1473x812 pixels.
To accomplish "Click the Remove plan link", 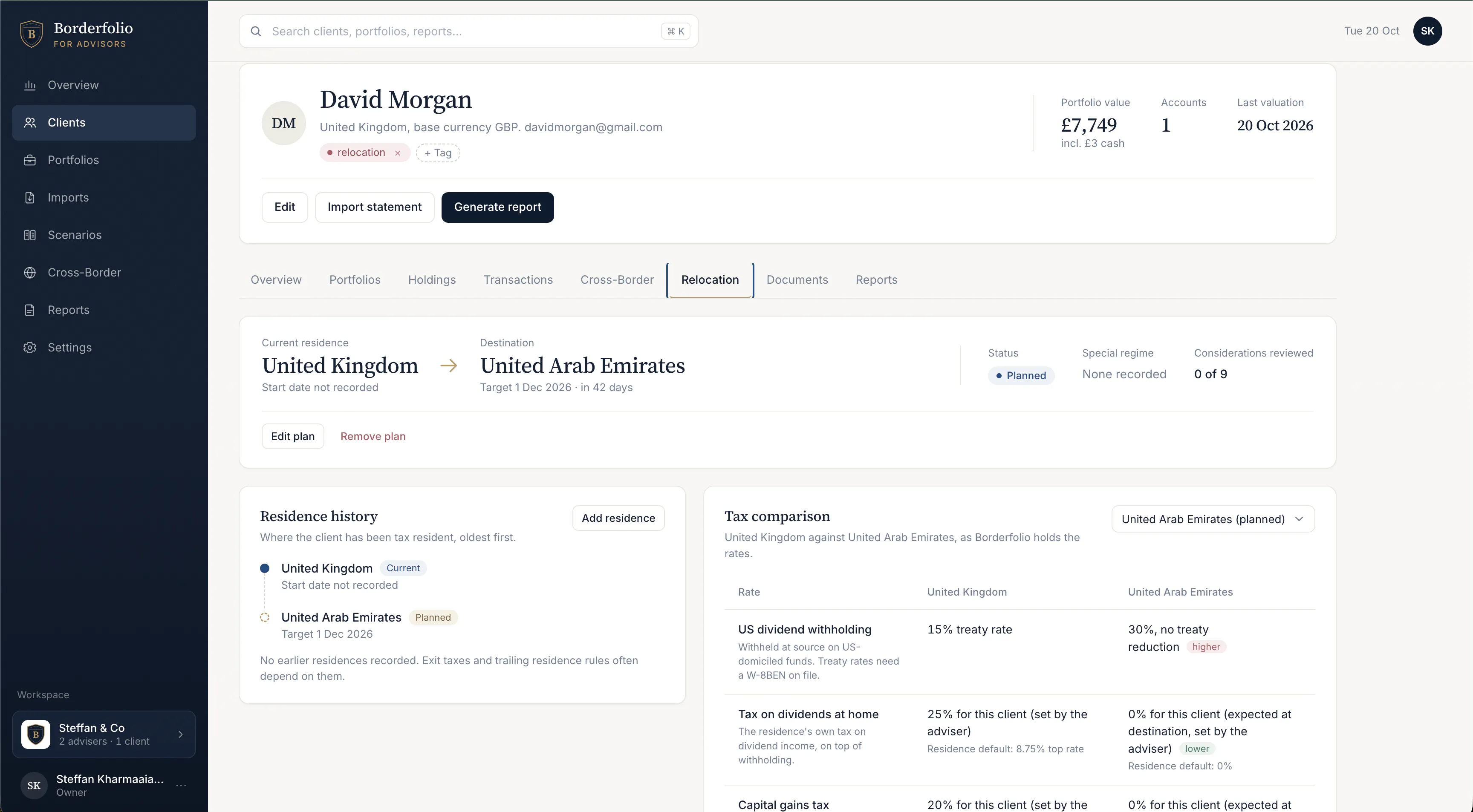I will pos(373,436).
